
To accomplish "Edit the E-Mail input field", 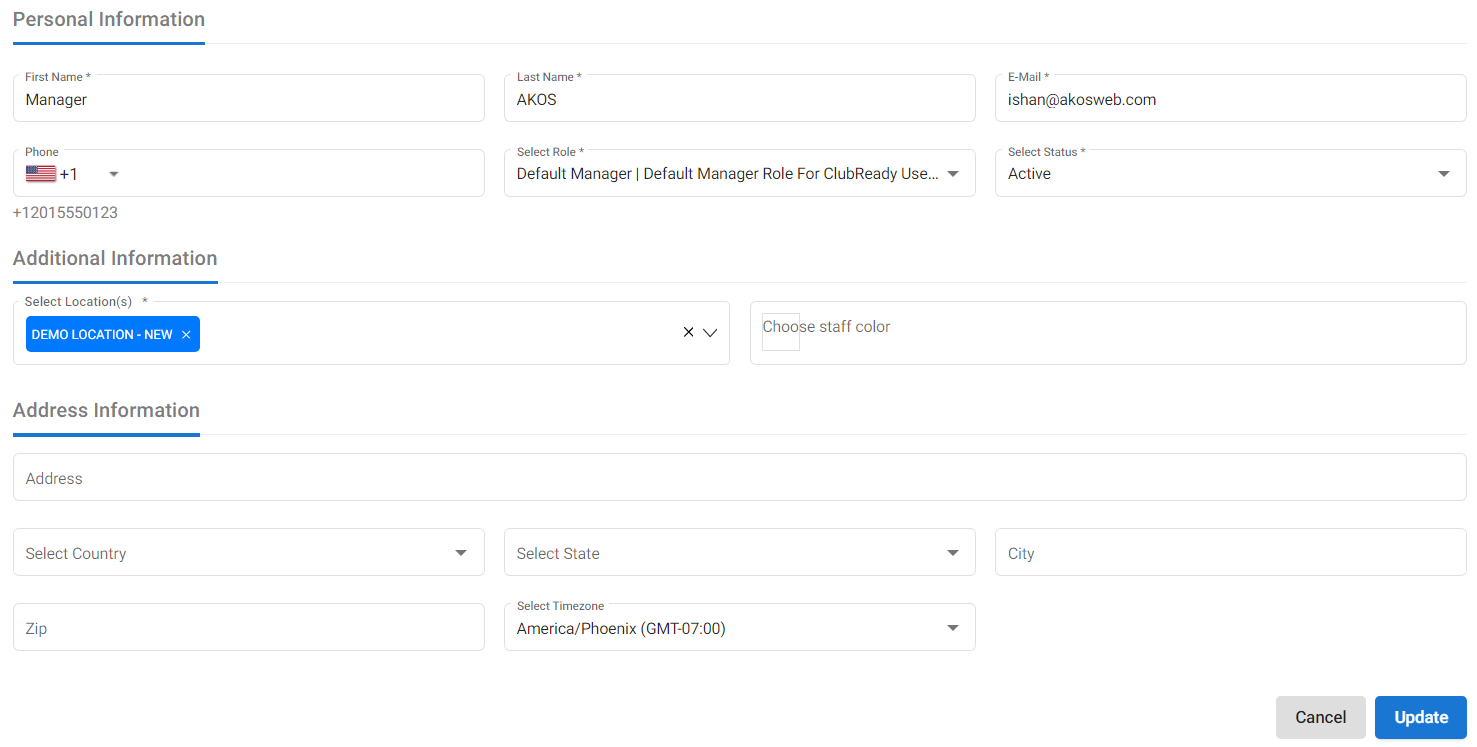I will [1229, 100].
